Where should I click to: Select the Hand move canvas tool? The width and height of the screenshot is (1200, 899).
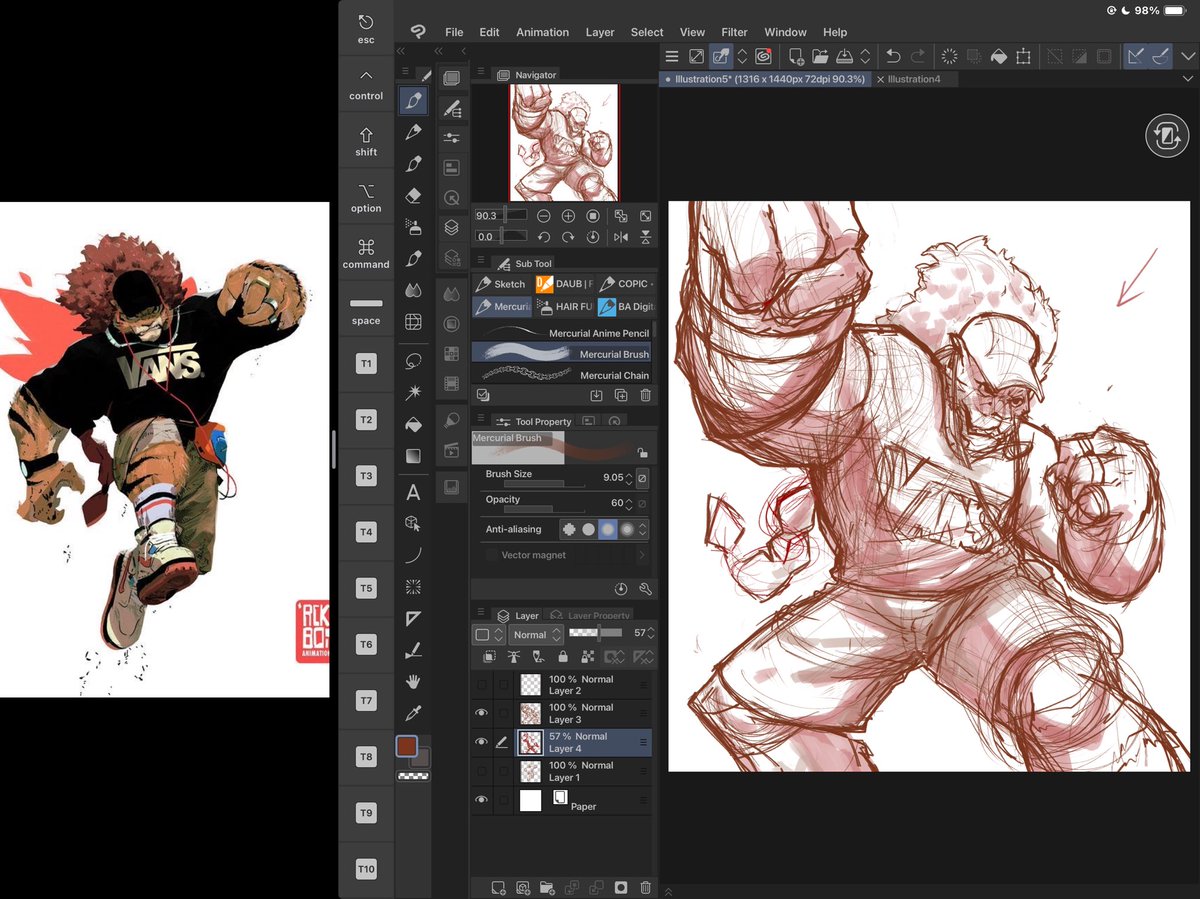pos(413,682)
